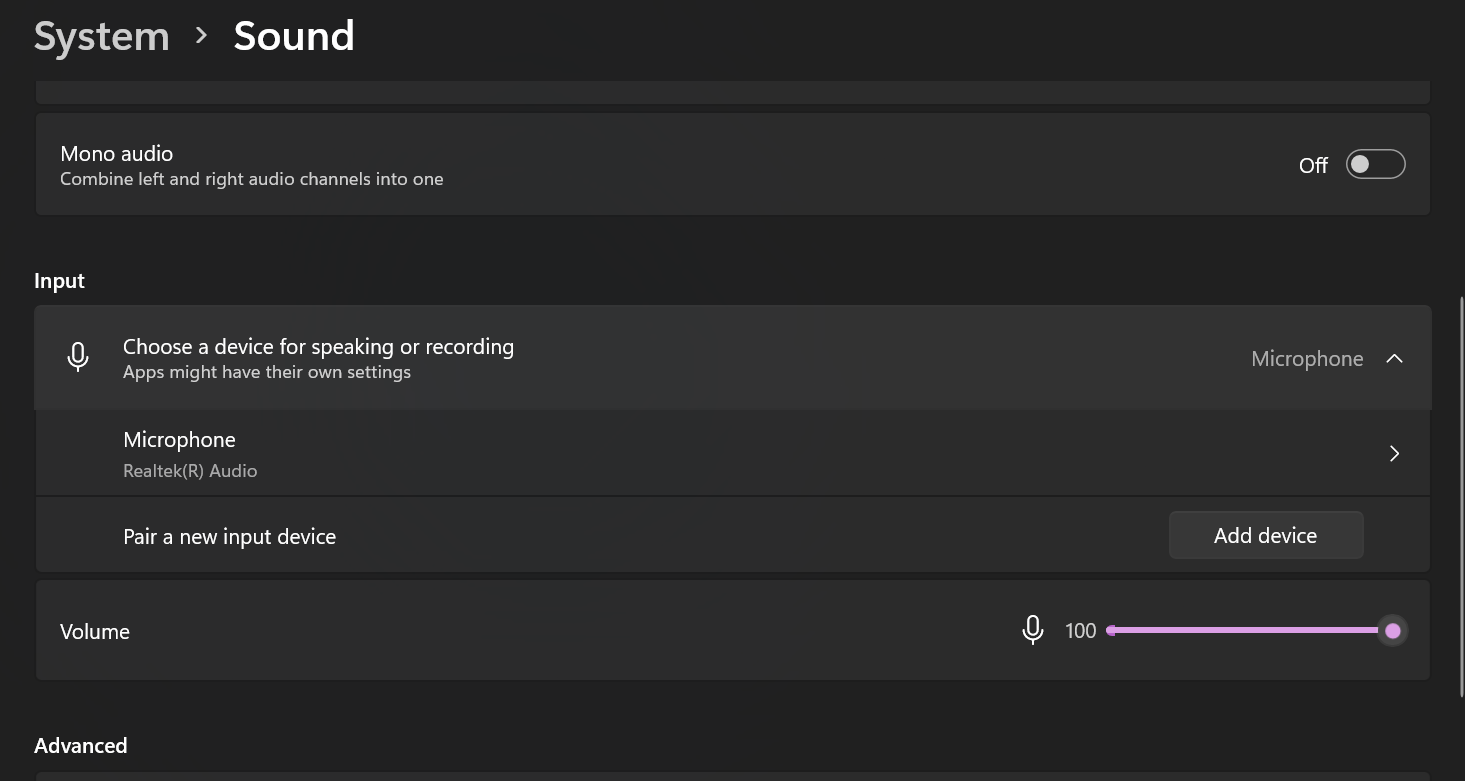Image resolution: width=1465 pixels, height=781 pixels.
Task: Click the Mono audio label text
Action: (x=116, y=154)
